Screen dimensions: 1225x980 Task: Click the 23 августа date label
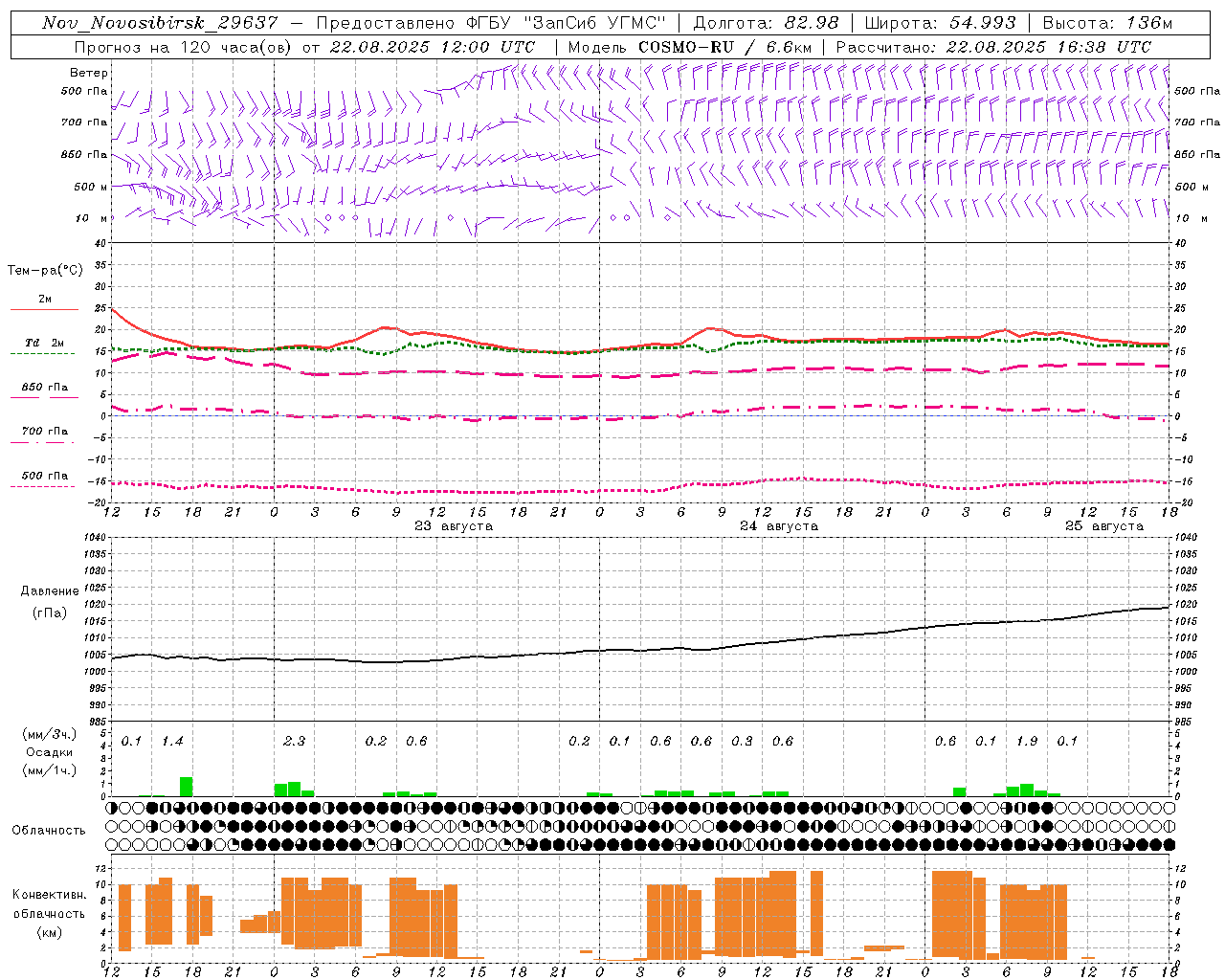(x=454, y=526)
